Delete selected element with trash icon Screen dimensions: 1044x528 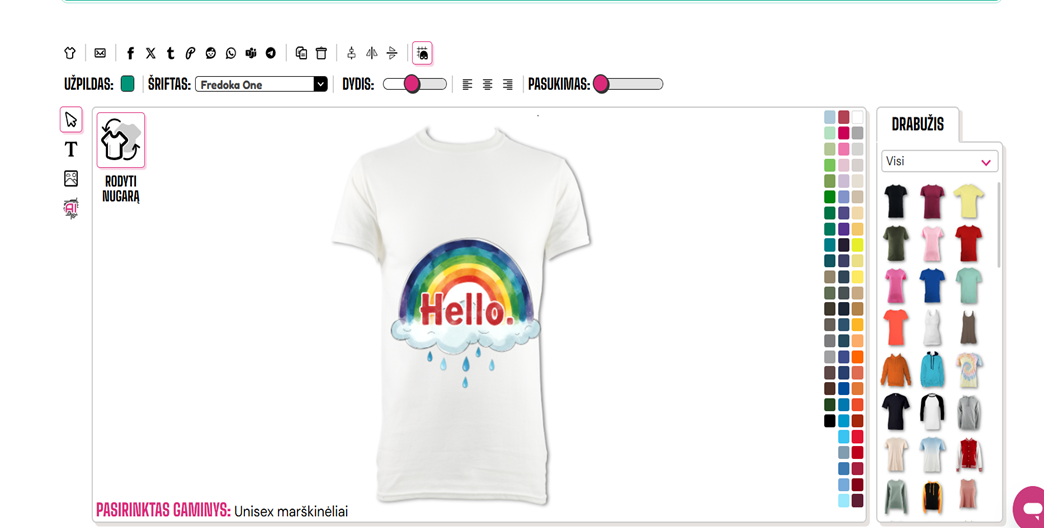pyautogui.click(x=321, y=53)
